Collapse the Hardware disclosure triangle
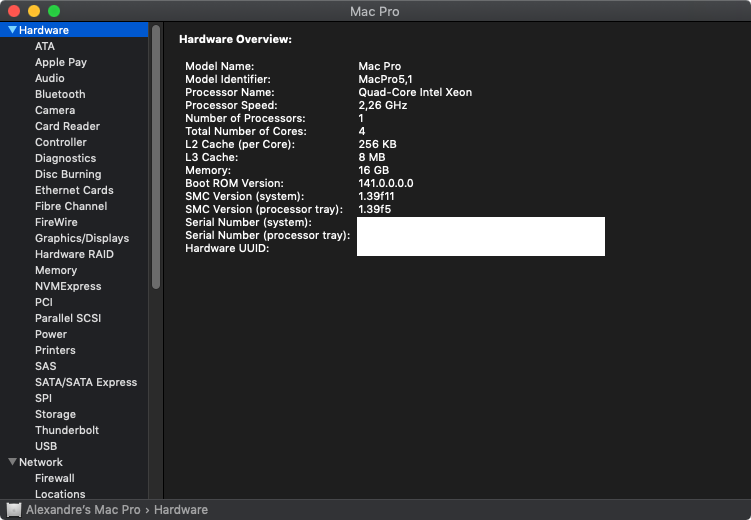 12,30
